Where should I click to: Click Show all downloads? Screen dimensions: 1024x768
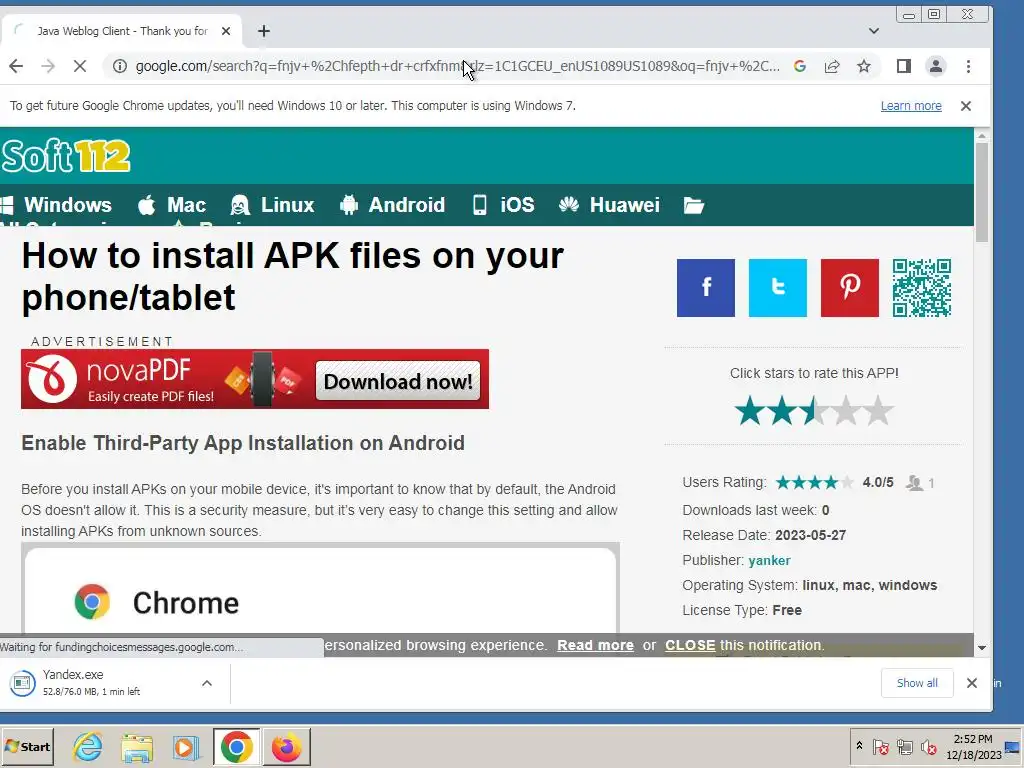(x=917, y=683)
